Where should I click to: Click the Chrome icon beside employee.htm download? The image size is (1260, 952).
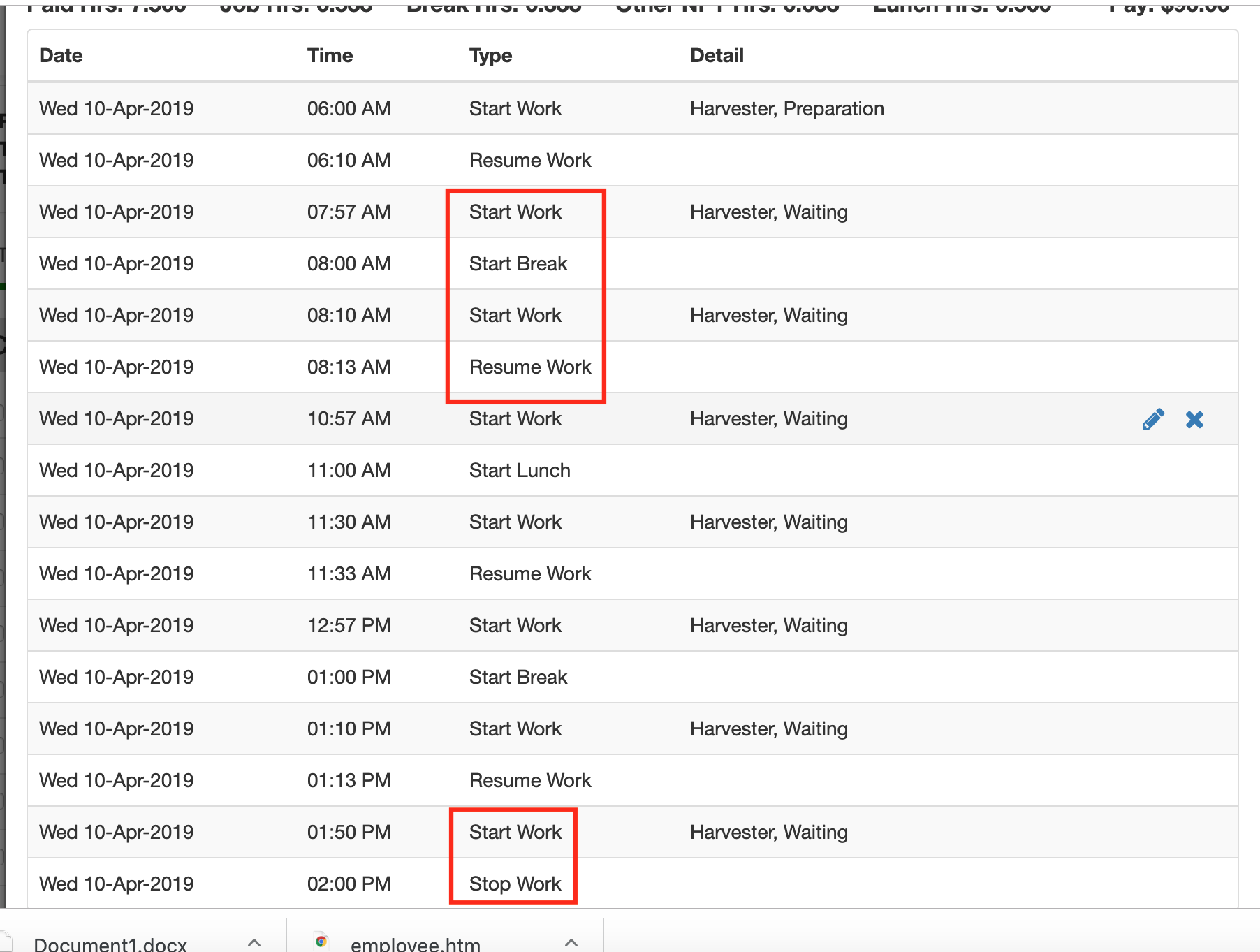(x=322, y=941)
